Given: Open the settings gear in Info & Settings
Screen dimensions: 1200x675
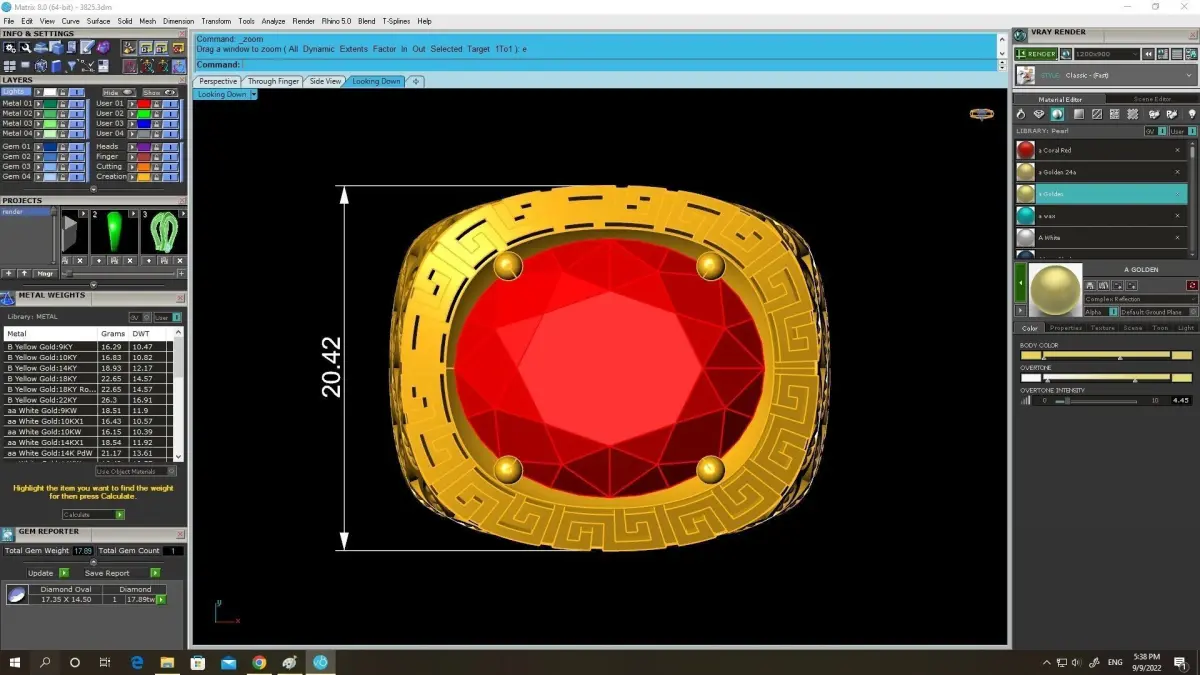Looking at the screenshot, I should (10, 47).
